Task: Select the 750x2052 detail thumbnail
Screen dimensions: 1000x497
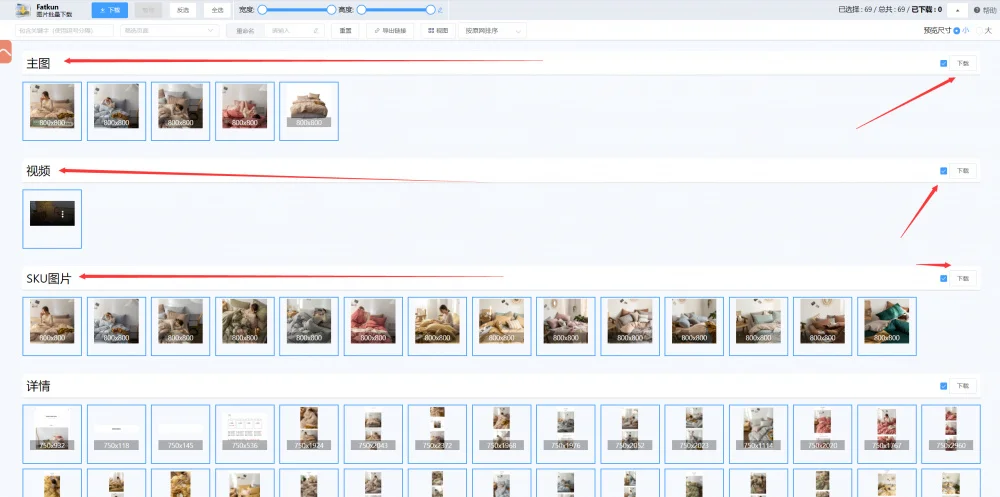Action: [630, 434]
